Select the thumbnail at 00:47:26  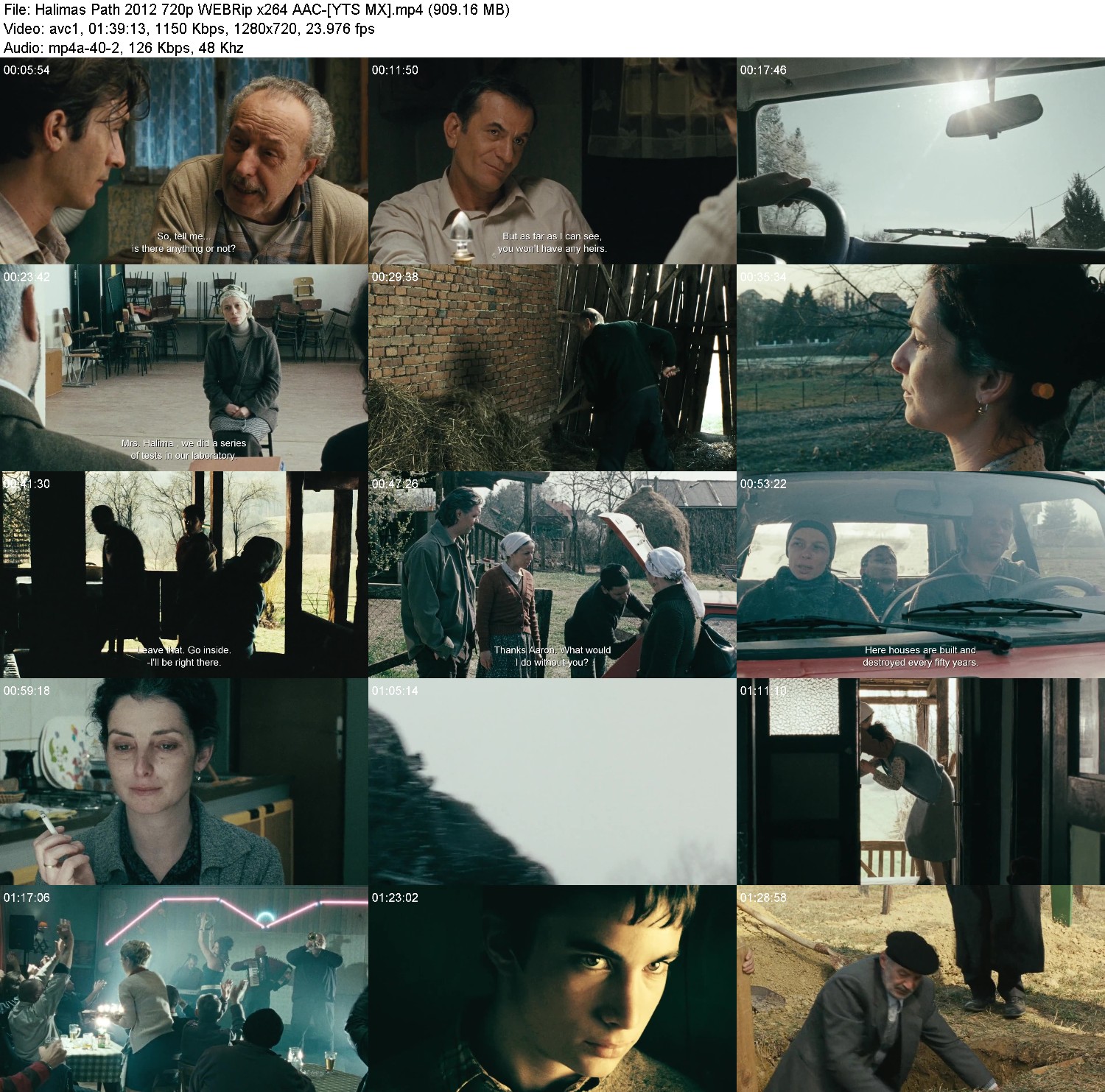point(552,575)
